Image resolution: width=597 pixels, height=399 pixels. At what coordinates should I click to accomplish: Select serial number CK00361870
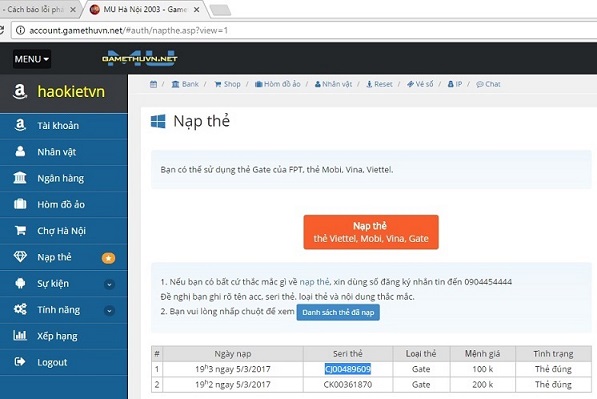tap(348, 385)
